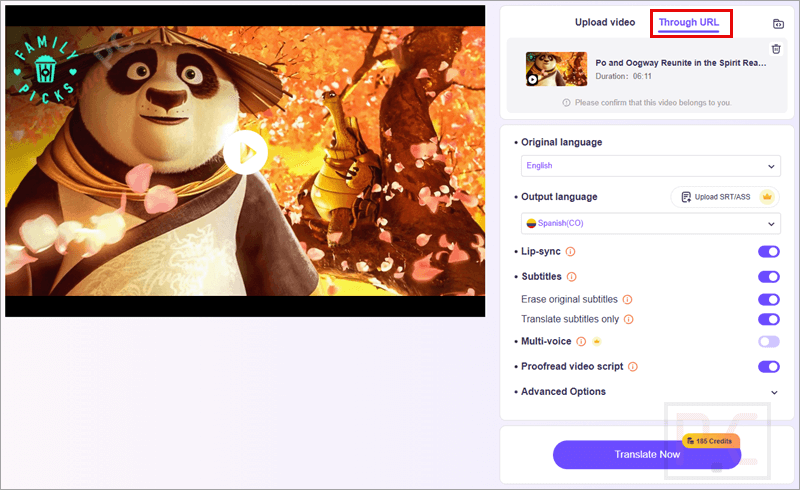Toggle Erase original subtitles switch
This screenshot has height=490, width=800.
(x=769, y=300)
